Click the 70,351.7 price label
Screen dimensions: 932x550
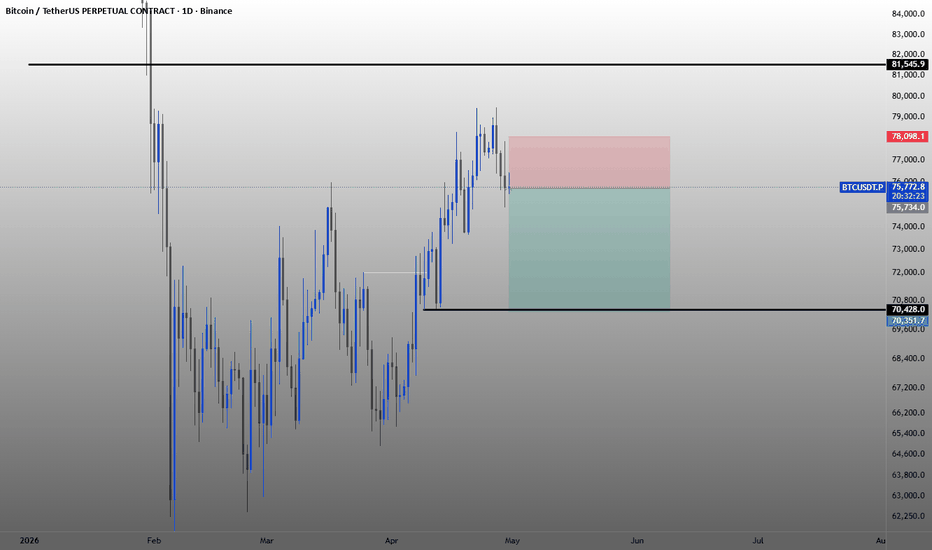pos(908,321)
